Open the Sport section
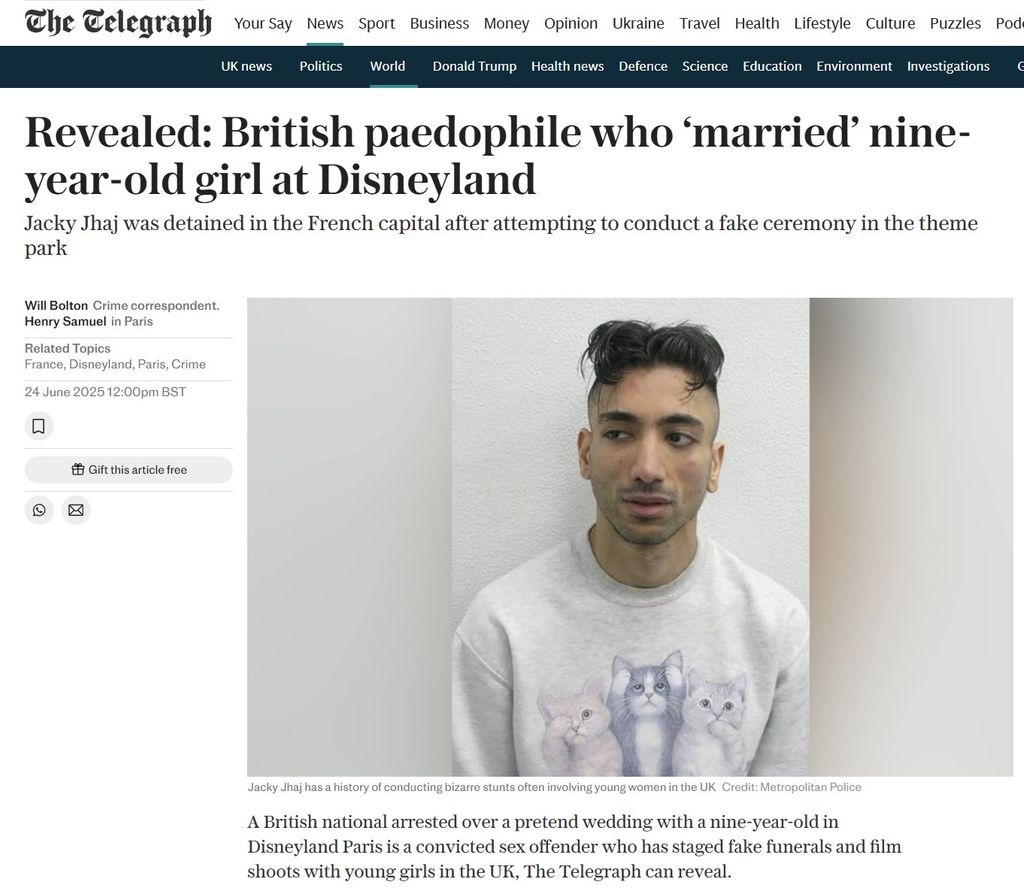This screenshot has width=1024, height=888. (376, 24)
